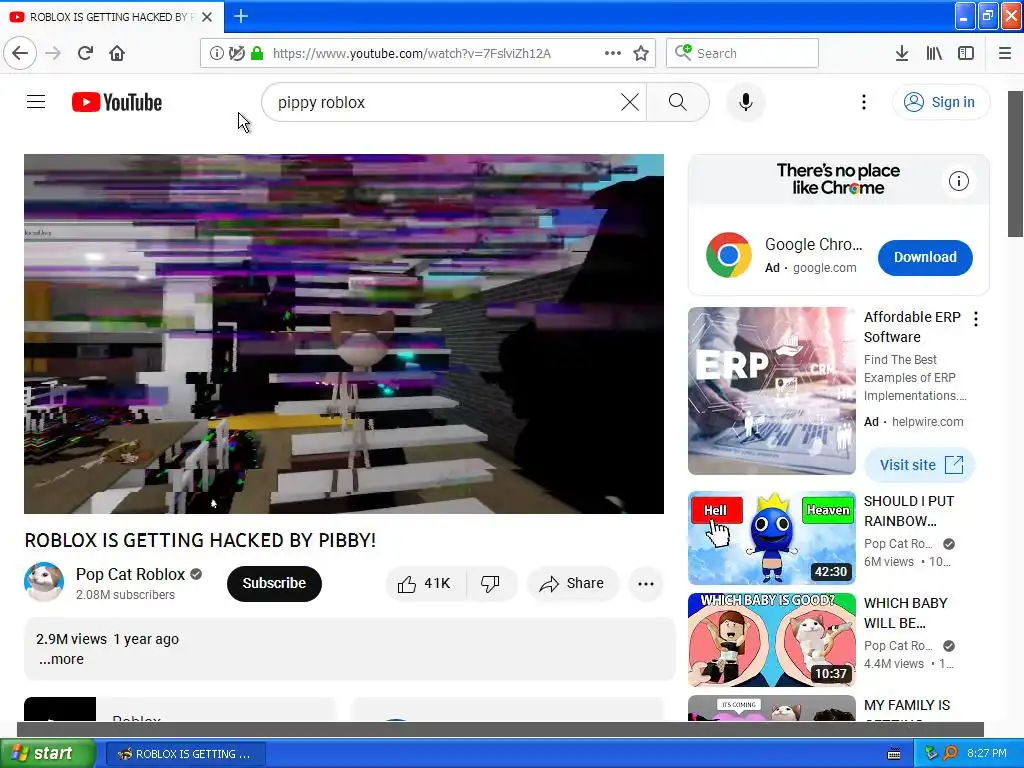Share the video

tap(572, 583)
